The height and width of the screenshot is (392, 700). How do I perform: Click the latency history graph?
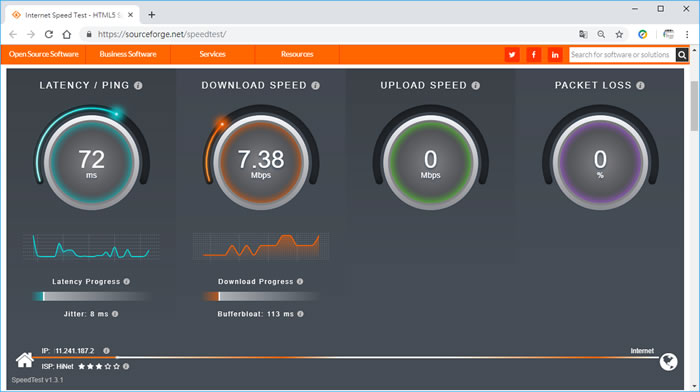[92, 246]
